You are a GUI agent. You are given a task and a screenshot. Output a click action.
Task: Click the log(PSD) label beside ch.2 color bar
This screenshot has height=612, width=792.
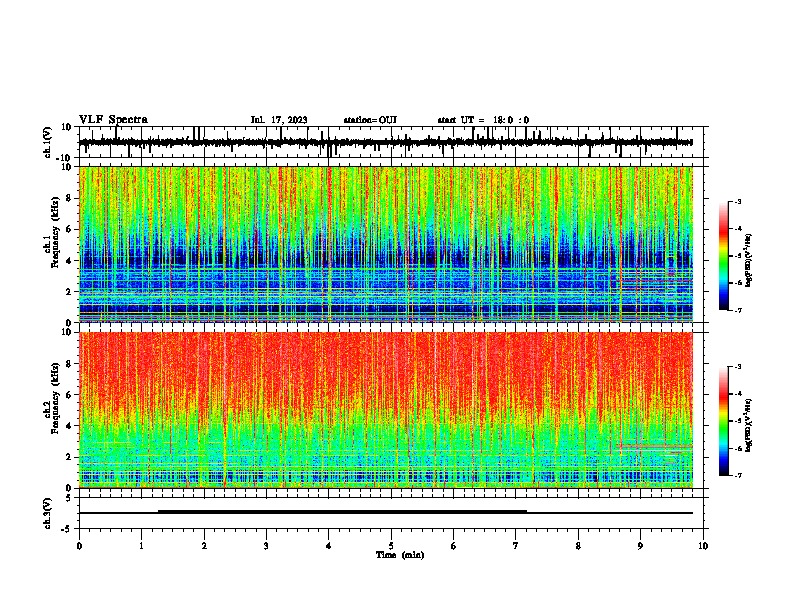tap(749, 425)
